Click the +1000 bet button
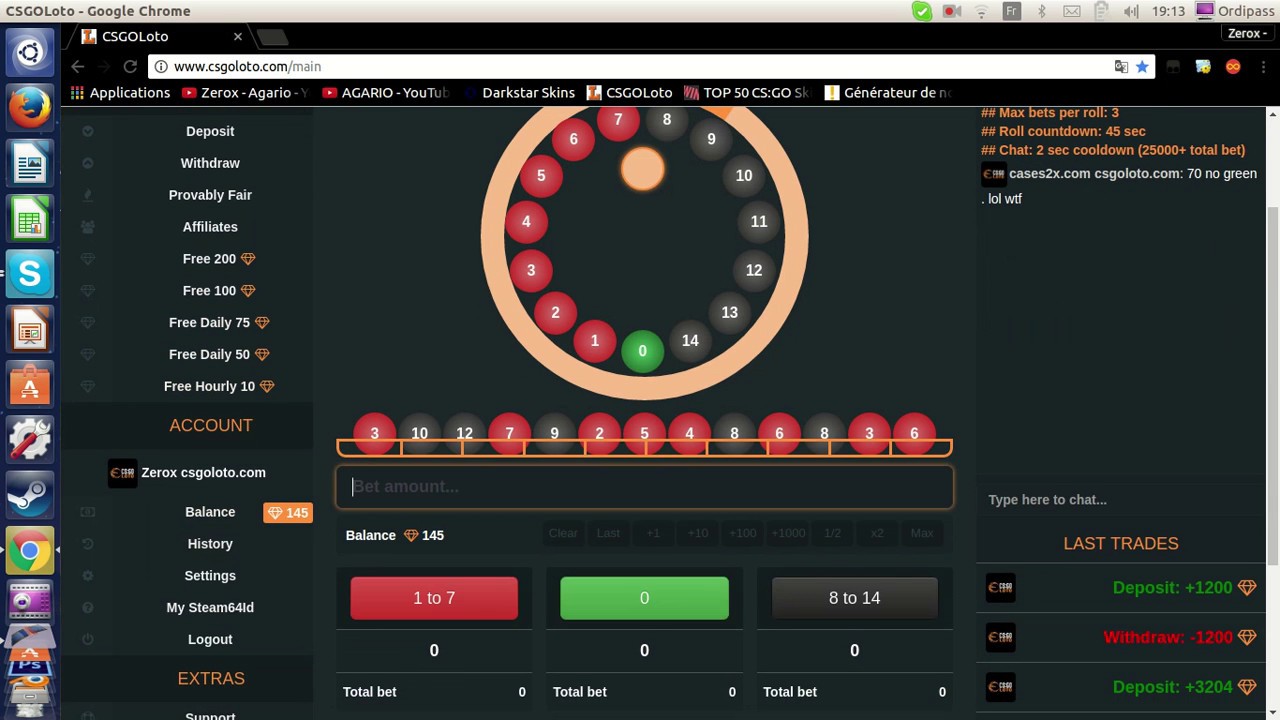 [787, 533]
